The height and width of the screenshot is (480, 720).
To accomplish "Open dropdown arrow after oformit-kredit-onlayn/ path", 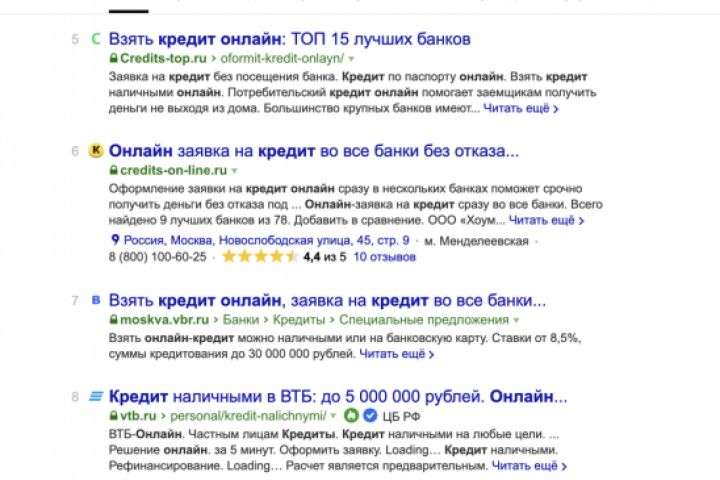I will 351,61.
